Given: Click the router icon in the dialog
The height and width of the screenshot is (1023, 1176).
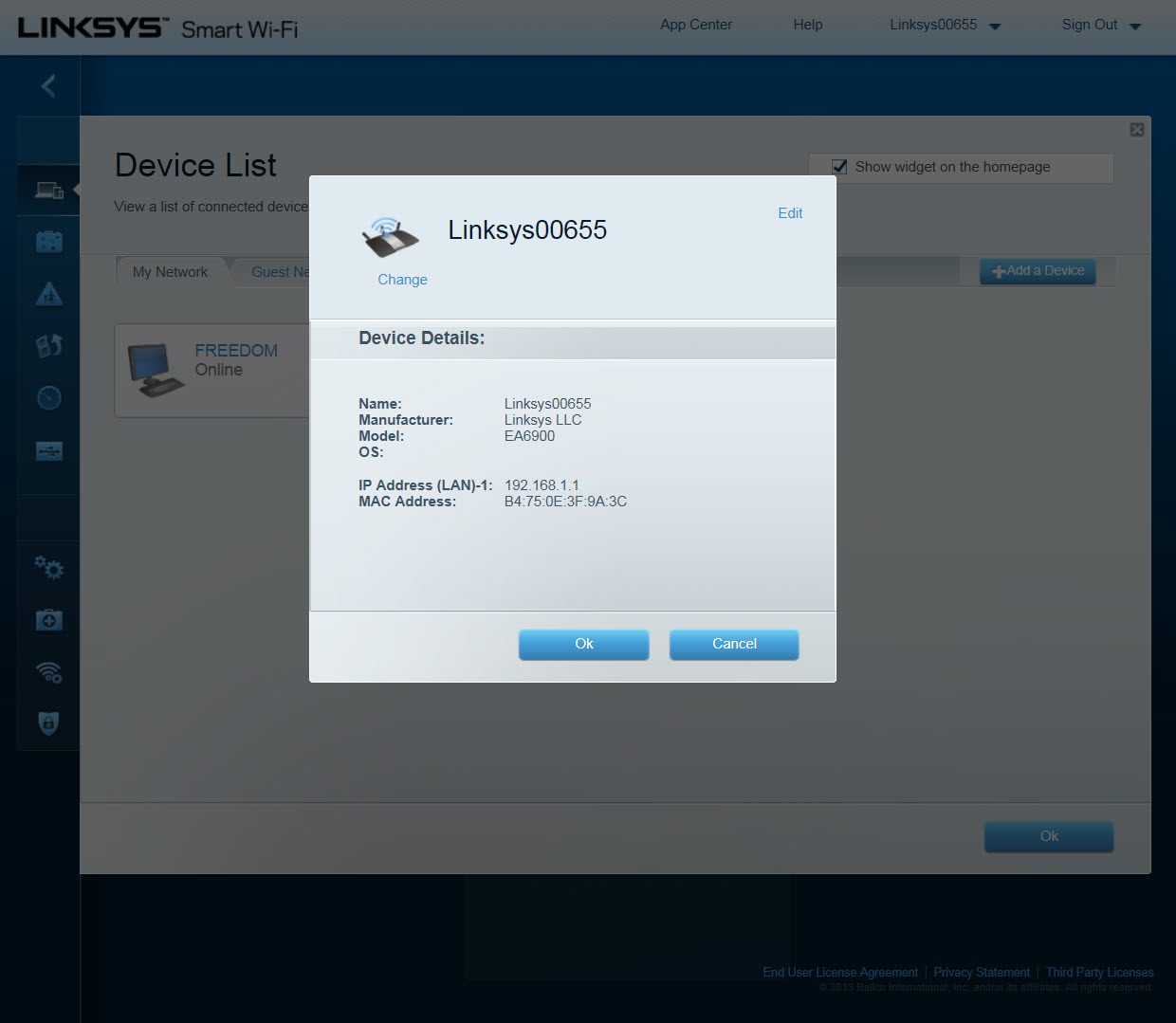Looking at the screenshot, I should coord(390,237).
